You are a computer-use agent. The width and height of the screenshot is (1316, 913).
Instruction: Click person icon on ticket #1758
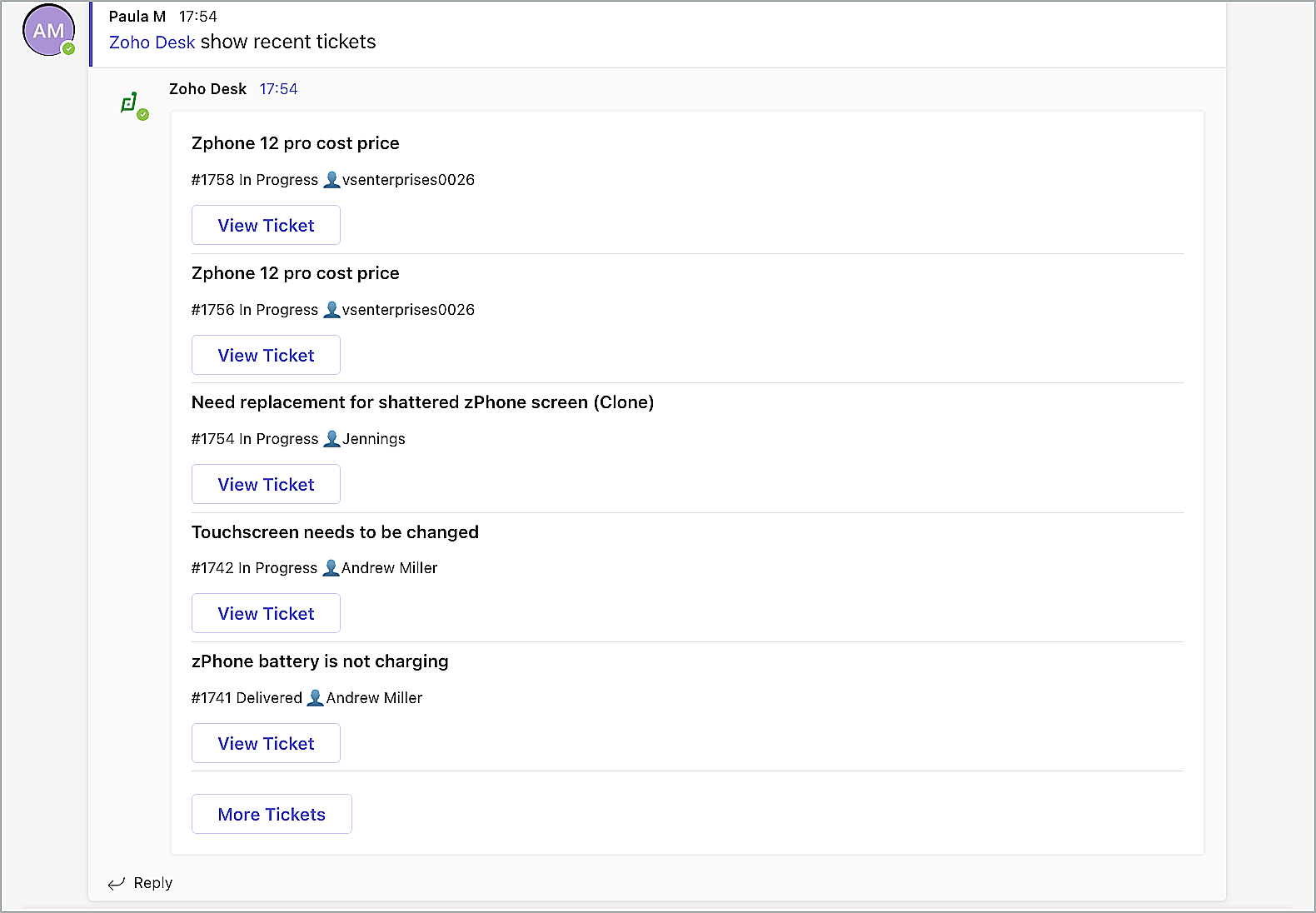coord(331,179)
